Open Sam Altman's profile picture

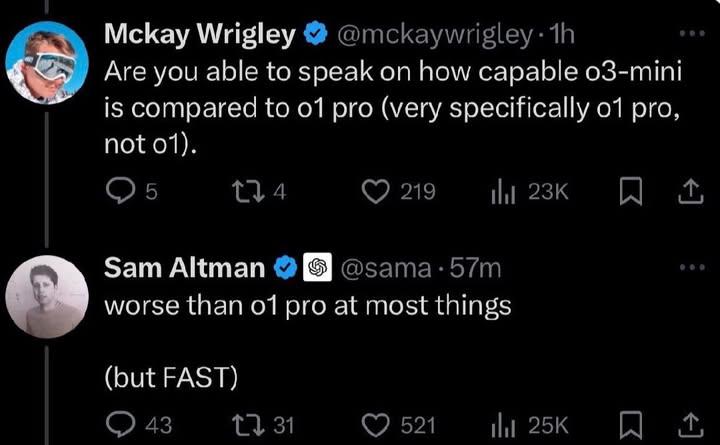click(47, 297)
